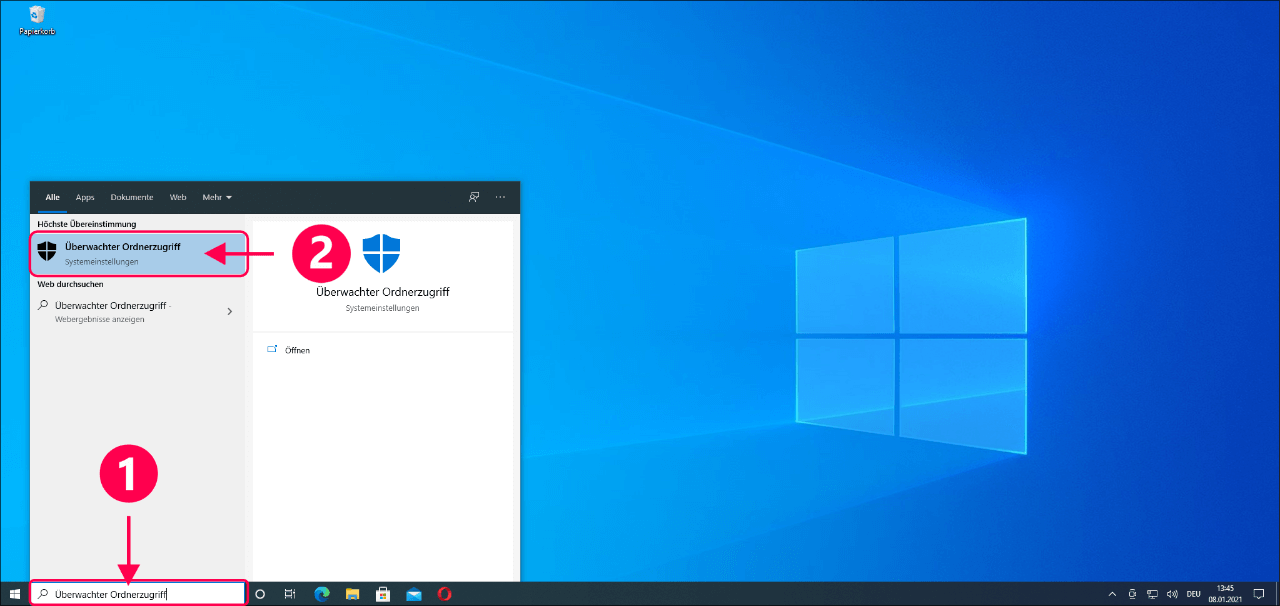The image size is (1280, 606).
Task: Launch Microsoft Edge from the taskbar
Action: (322, 594)
